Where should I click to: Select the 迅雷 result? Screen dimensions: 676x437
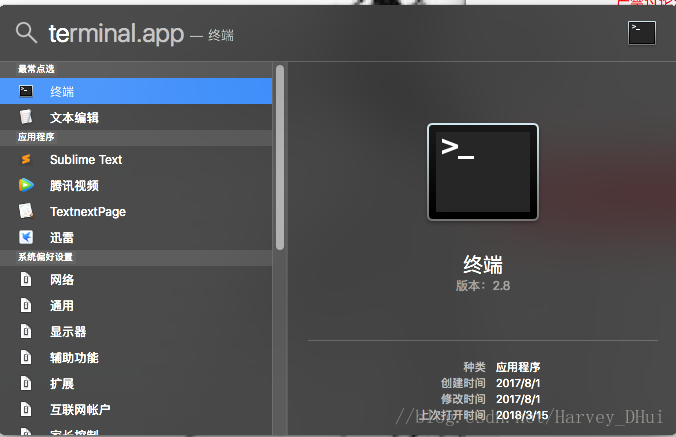pyautogui.click(x=136, y=237)
